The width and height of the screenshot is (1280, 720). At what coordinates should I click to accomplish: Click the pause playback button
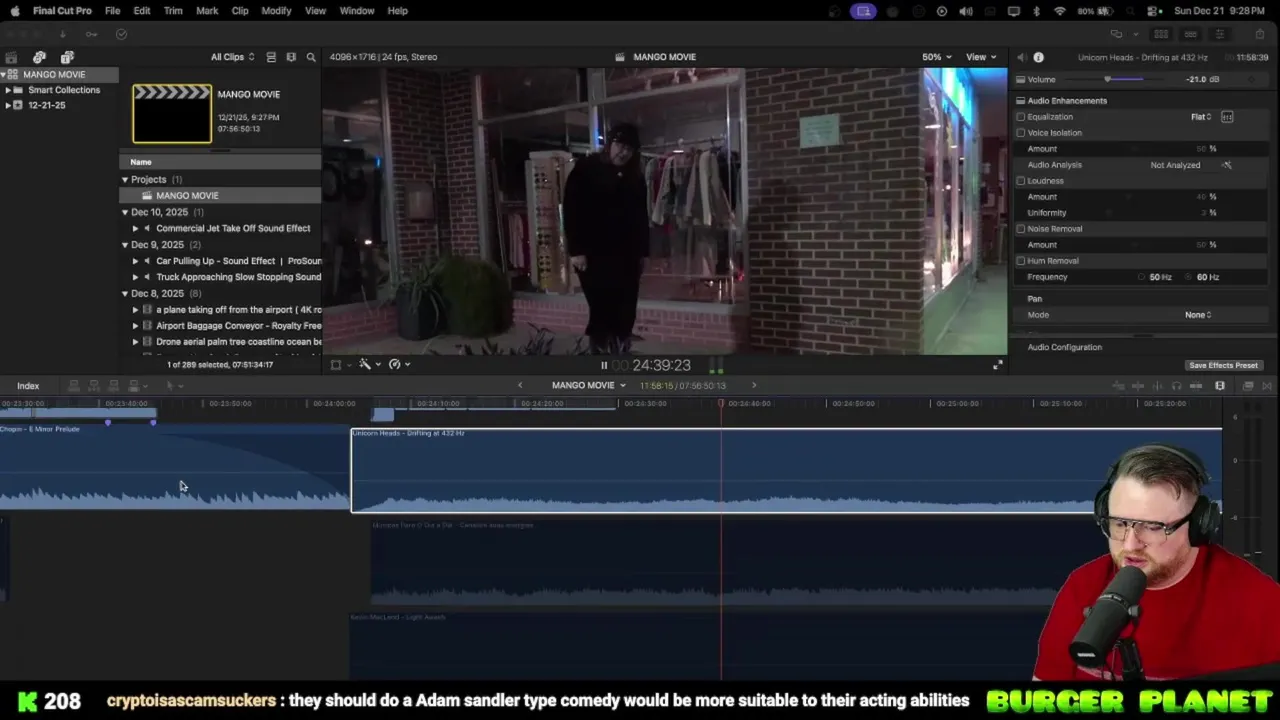click(x=604, y=365)
